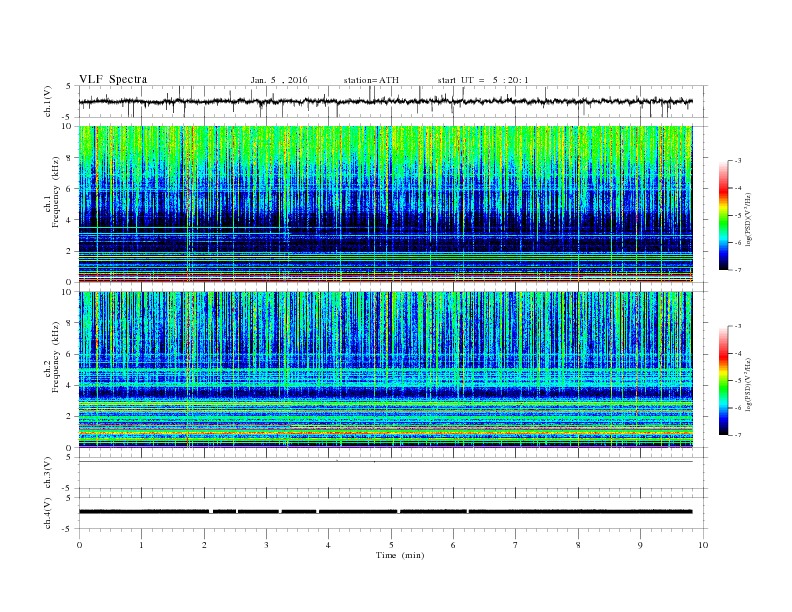Click the 'log(PSD)(V²/Hz)' label of ch.1 colorbar
792x612 pixels.
pyautogui.click(x=748, y=218)
